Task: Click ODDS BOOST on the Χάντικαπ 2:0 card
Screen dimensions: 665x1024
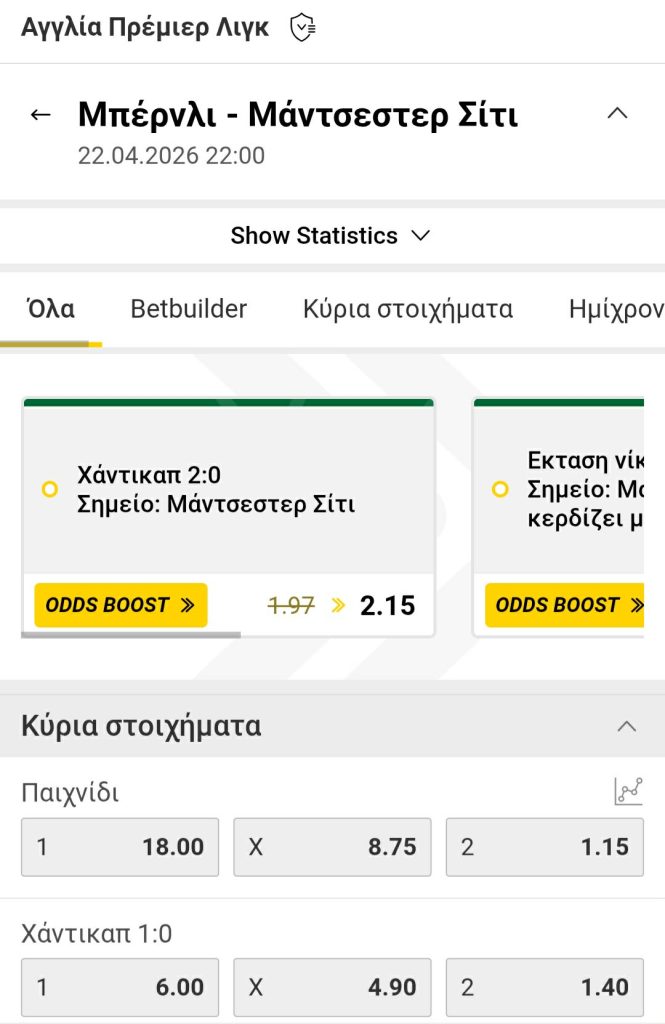Action: point(120,605)
